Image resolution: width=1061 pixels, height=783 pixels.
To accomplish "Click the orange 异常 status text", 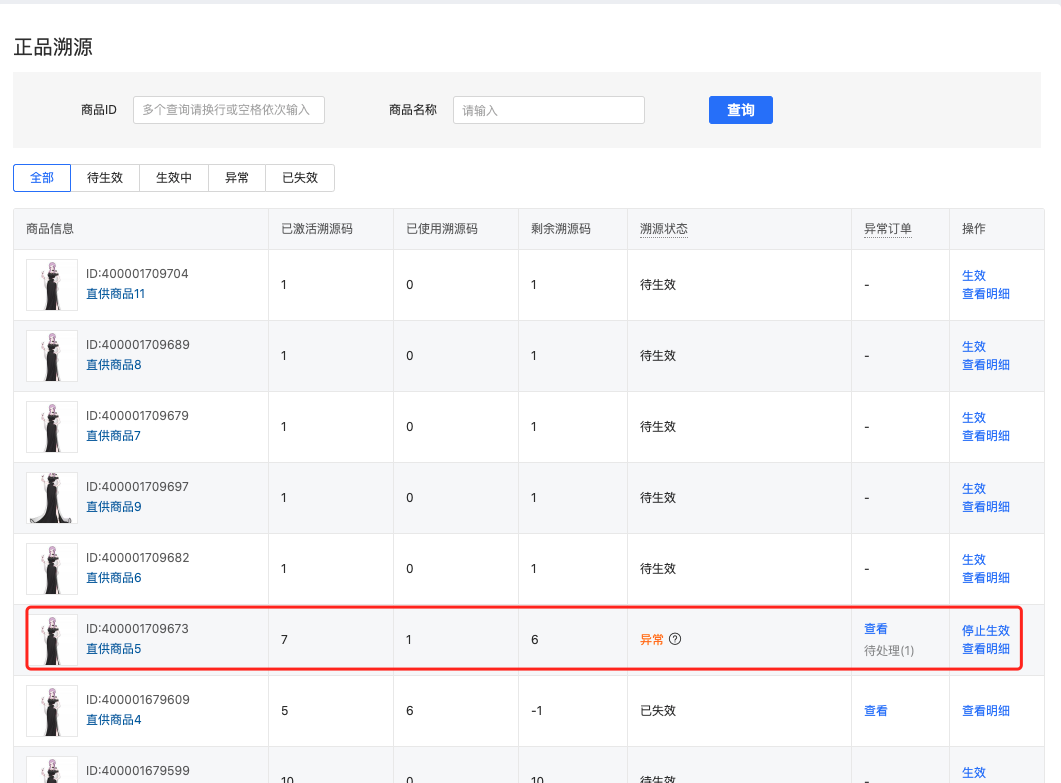I will [x=652, y=640].
